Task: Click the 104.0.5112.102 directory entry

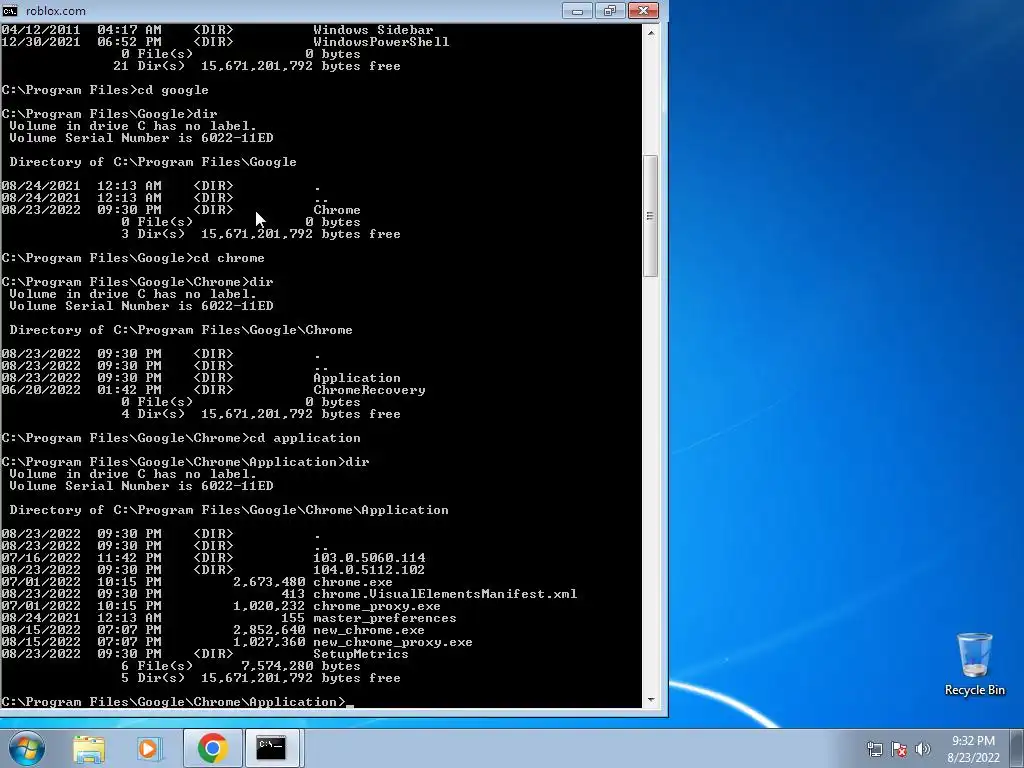Action: 369,570
